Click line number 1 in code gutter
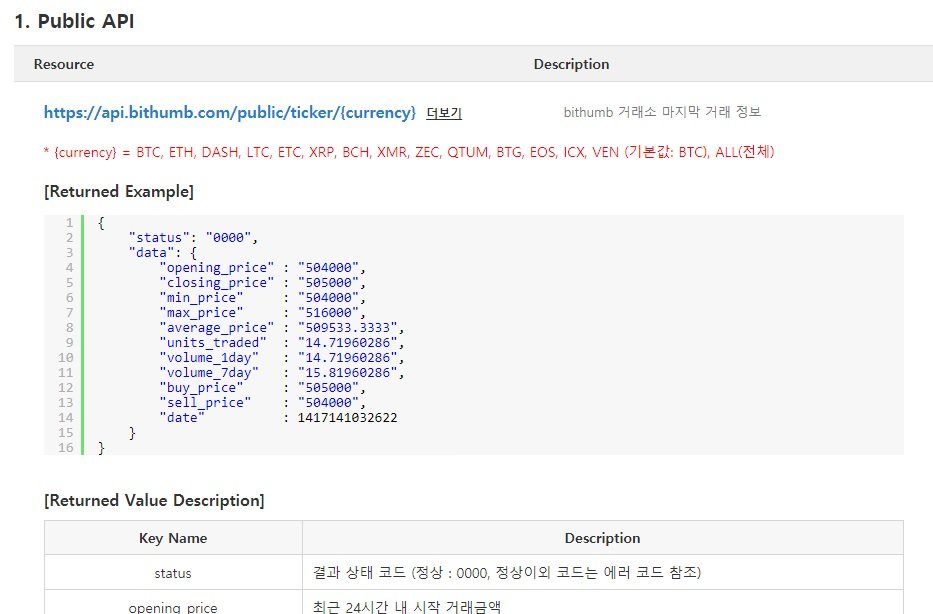 (70, 223)
